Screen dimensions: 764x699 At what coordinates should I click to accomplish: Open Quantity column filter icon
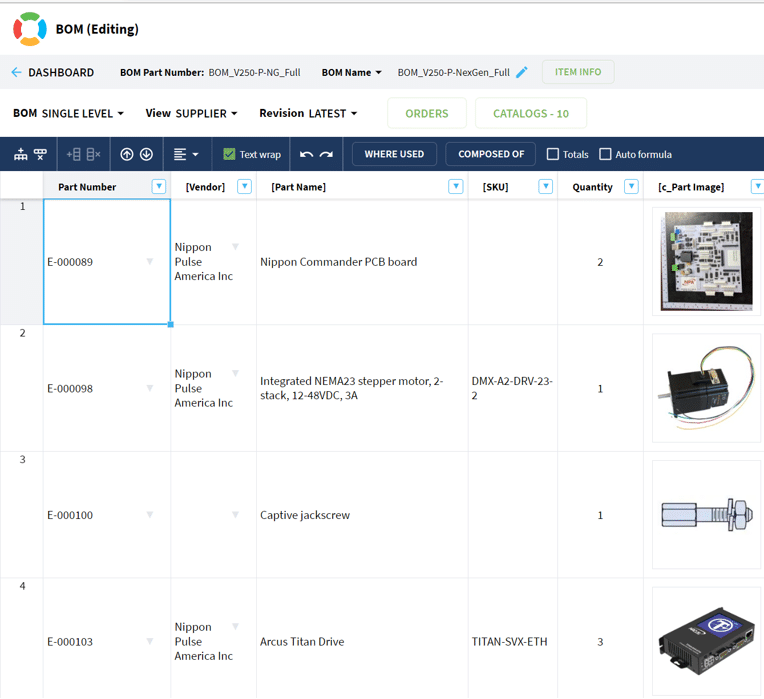coord(631,187)
